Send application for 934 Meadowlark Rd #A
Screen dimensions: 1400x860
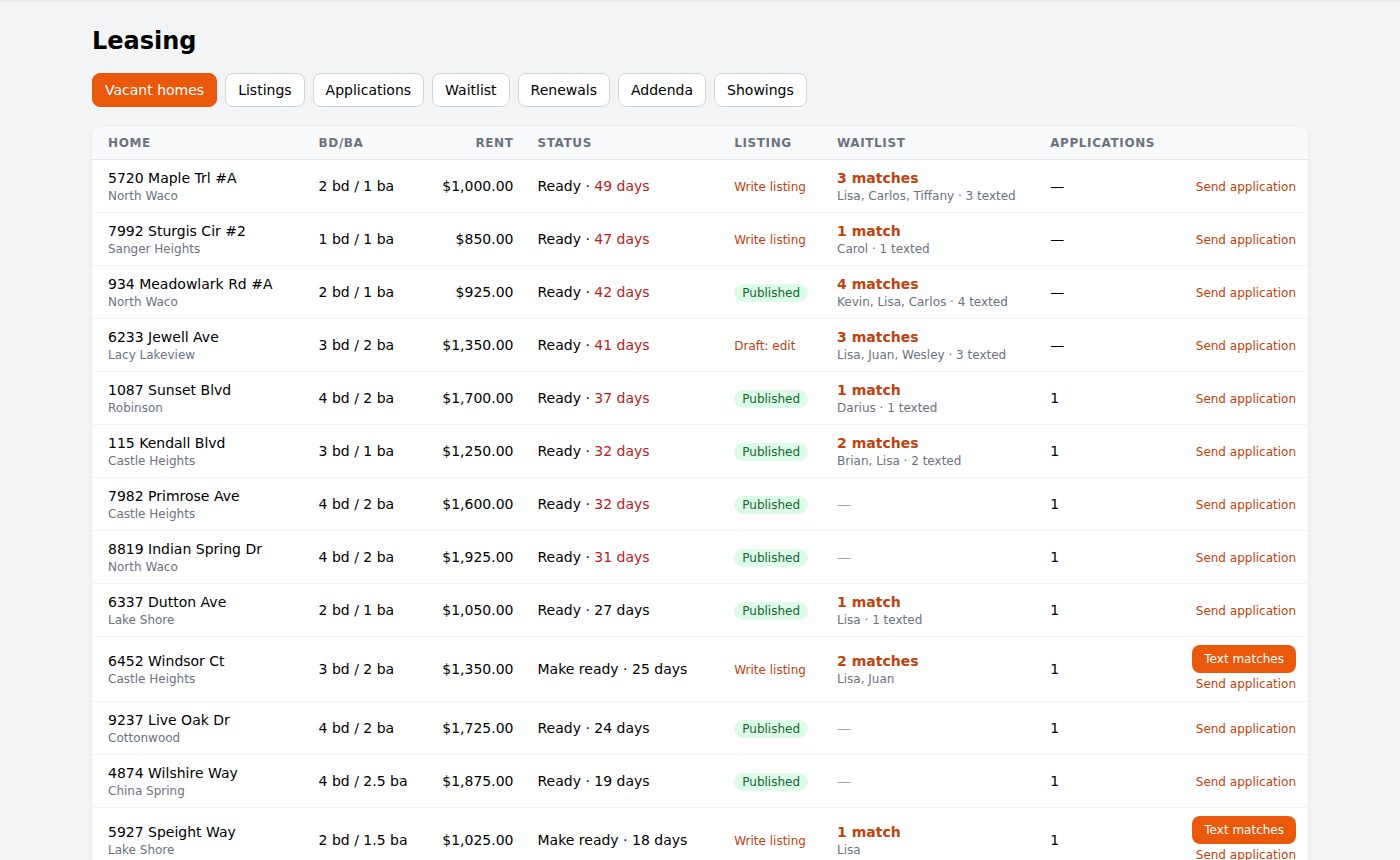[x=1245, y=293]
